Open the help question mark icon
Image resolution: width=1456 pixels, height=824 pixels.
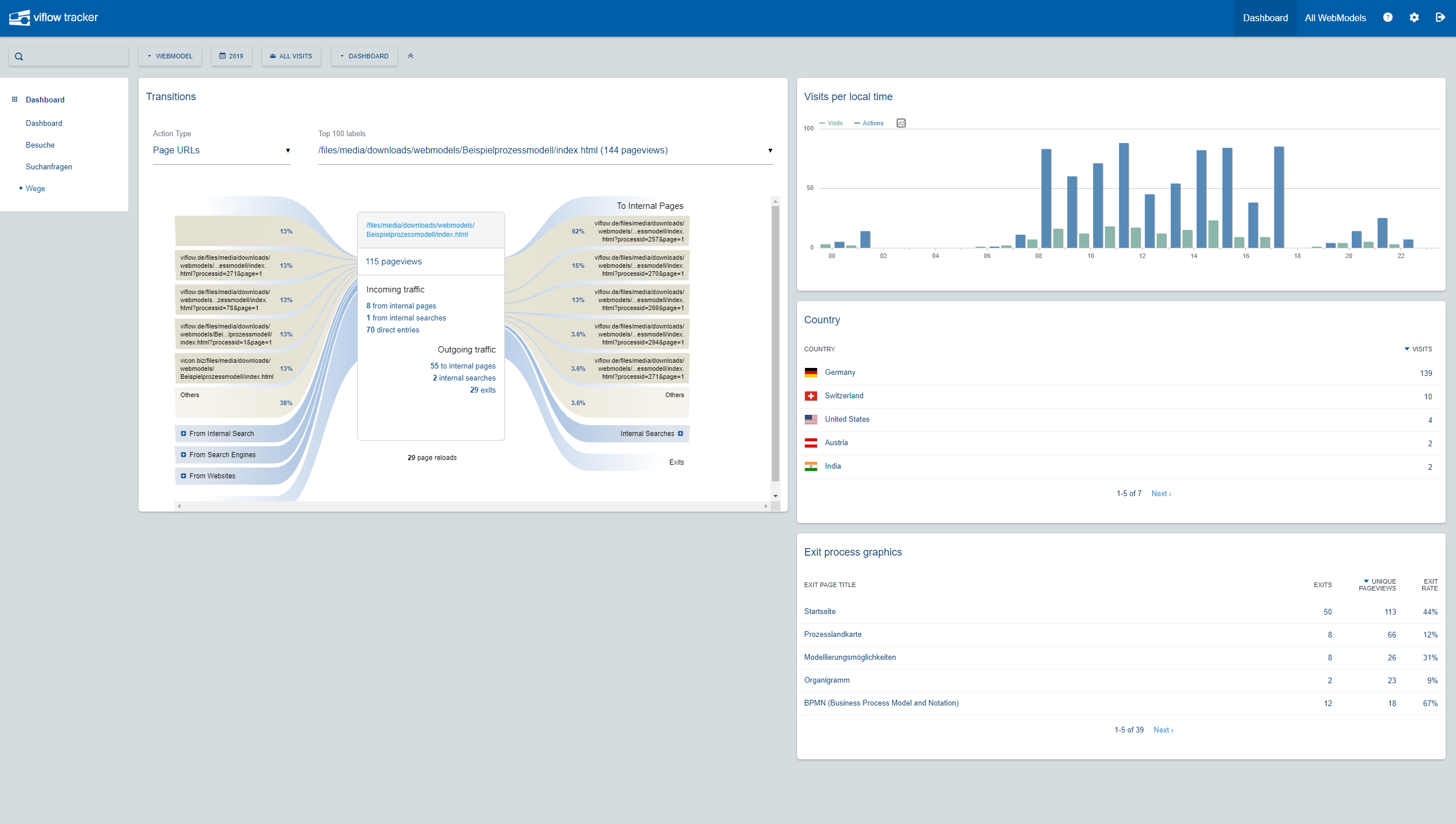(1387, 18)
